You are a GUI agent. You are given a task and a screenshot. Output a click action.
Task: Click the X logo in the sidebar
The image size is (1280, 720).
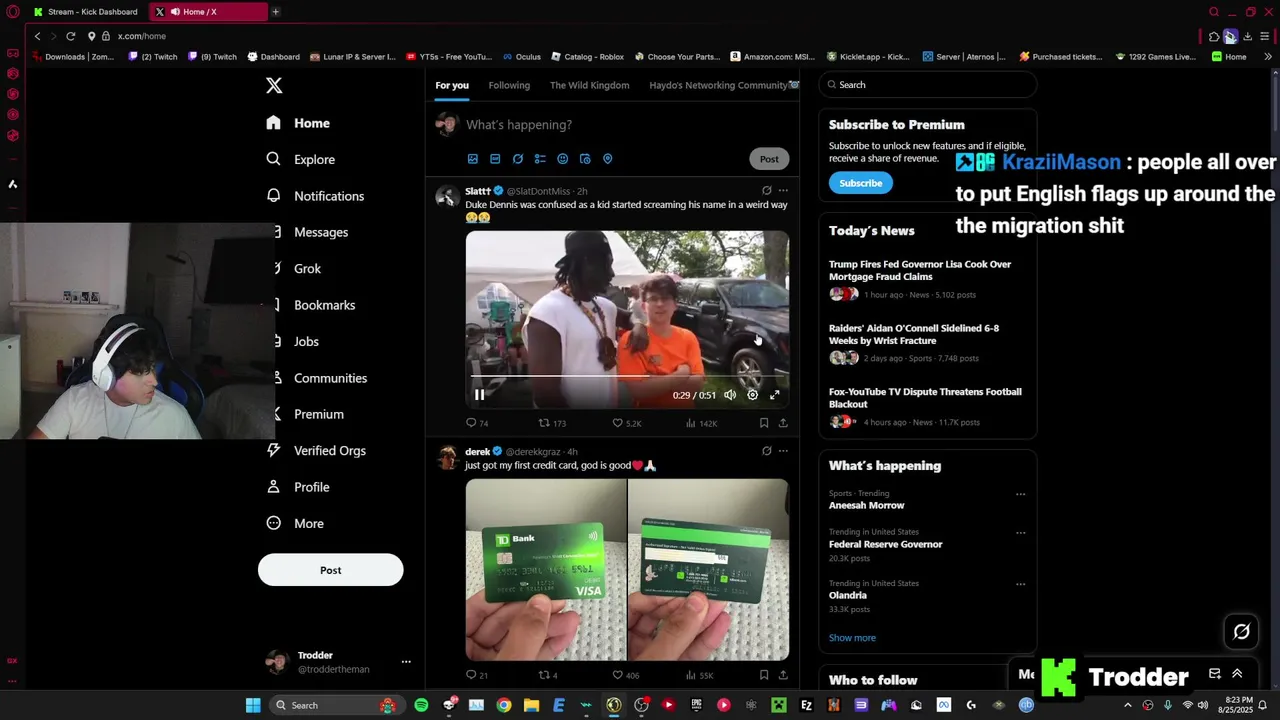274,85
